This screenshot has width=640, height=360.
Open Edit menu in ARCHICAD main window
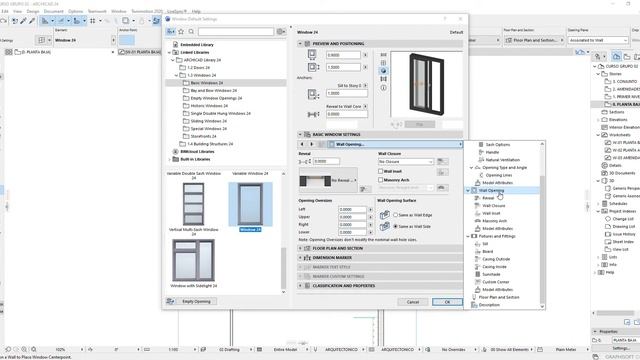point(5,11)
